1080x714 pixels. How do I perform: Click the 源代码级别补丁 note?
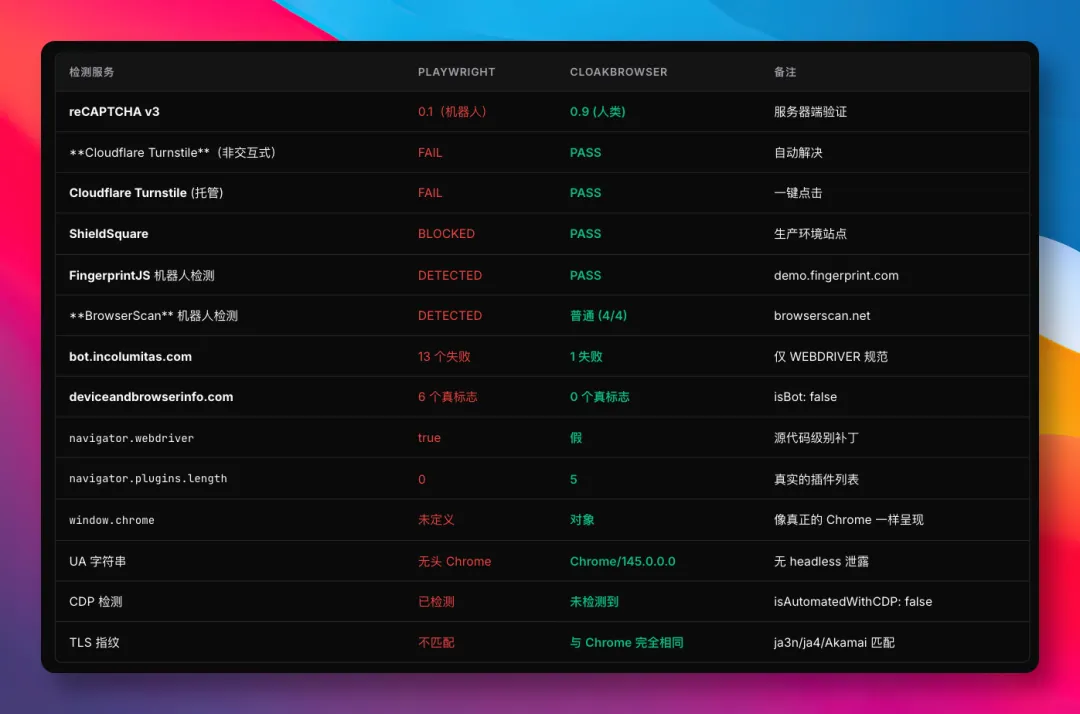click(x=816, y=438)
